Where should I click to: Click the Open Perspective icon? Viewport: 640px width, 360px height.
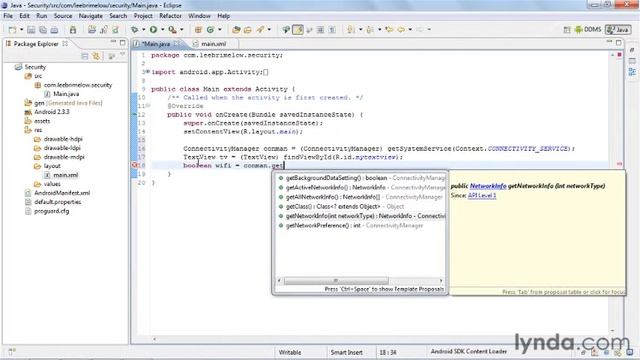click(x=567, y=30)
